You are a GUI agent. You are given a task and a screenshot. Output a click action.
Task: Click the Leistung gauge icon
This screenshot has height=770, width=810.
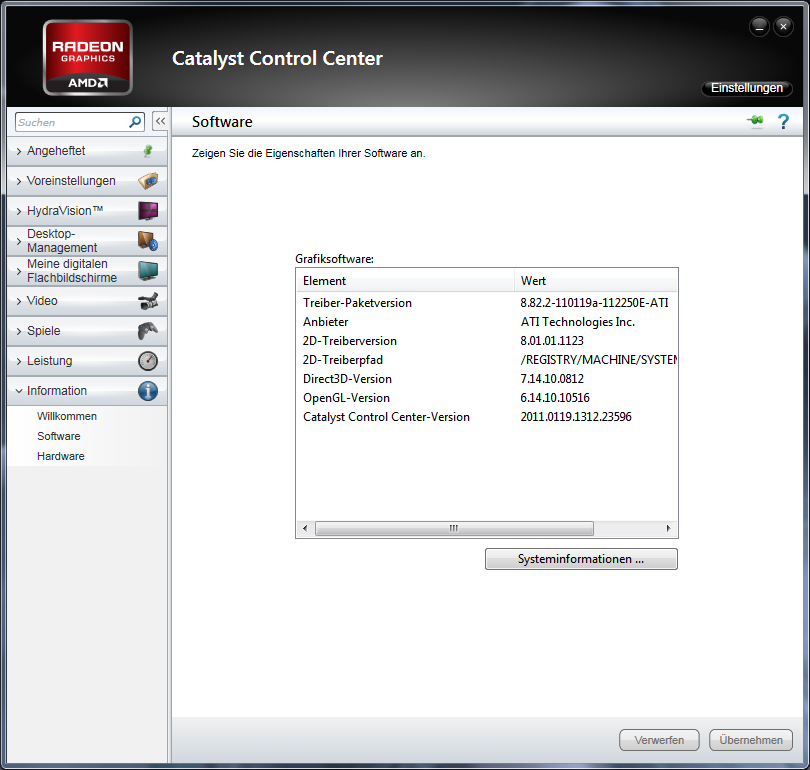pos(148,360)
